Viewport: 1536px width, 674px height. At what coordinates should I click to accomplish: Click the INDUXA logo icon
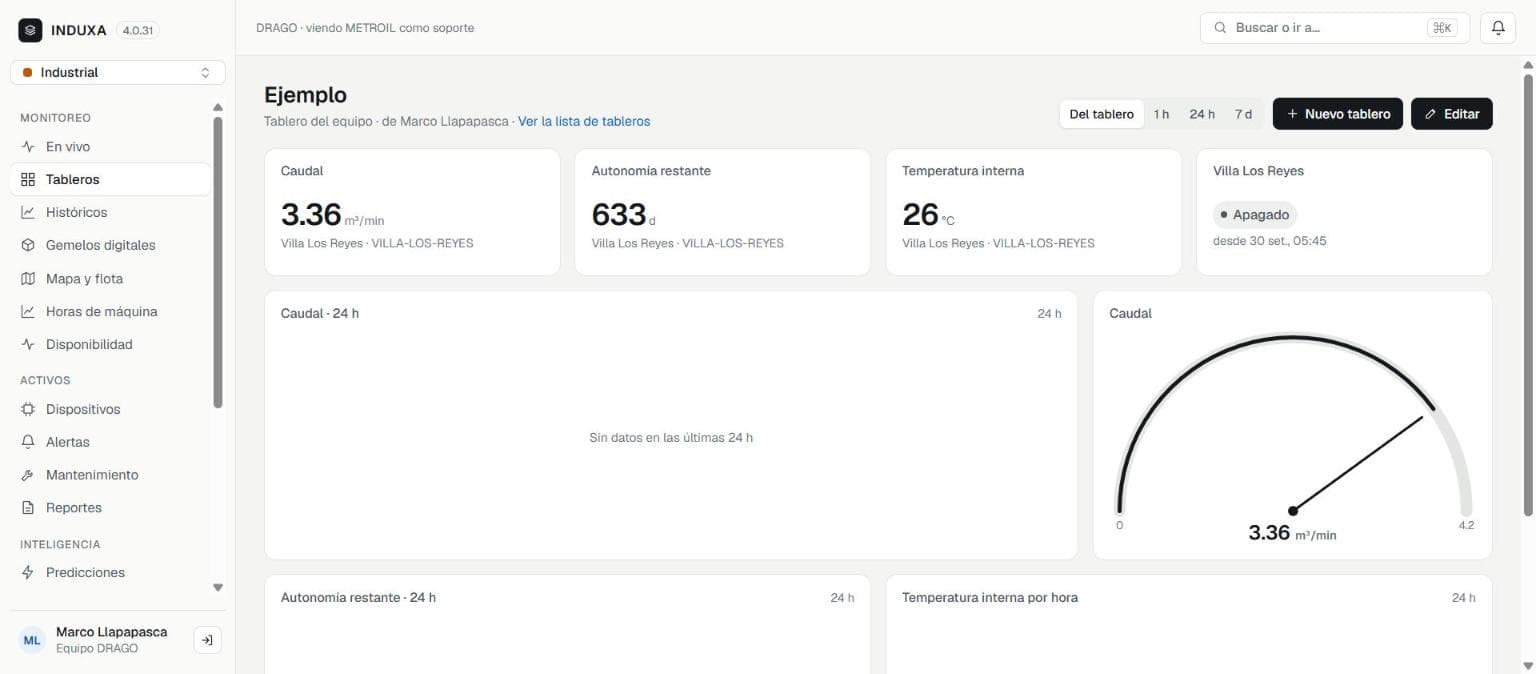tap(30, 30)
